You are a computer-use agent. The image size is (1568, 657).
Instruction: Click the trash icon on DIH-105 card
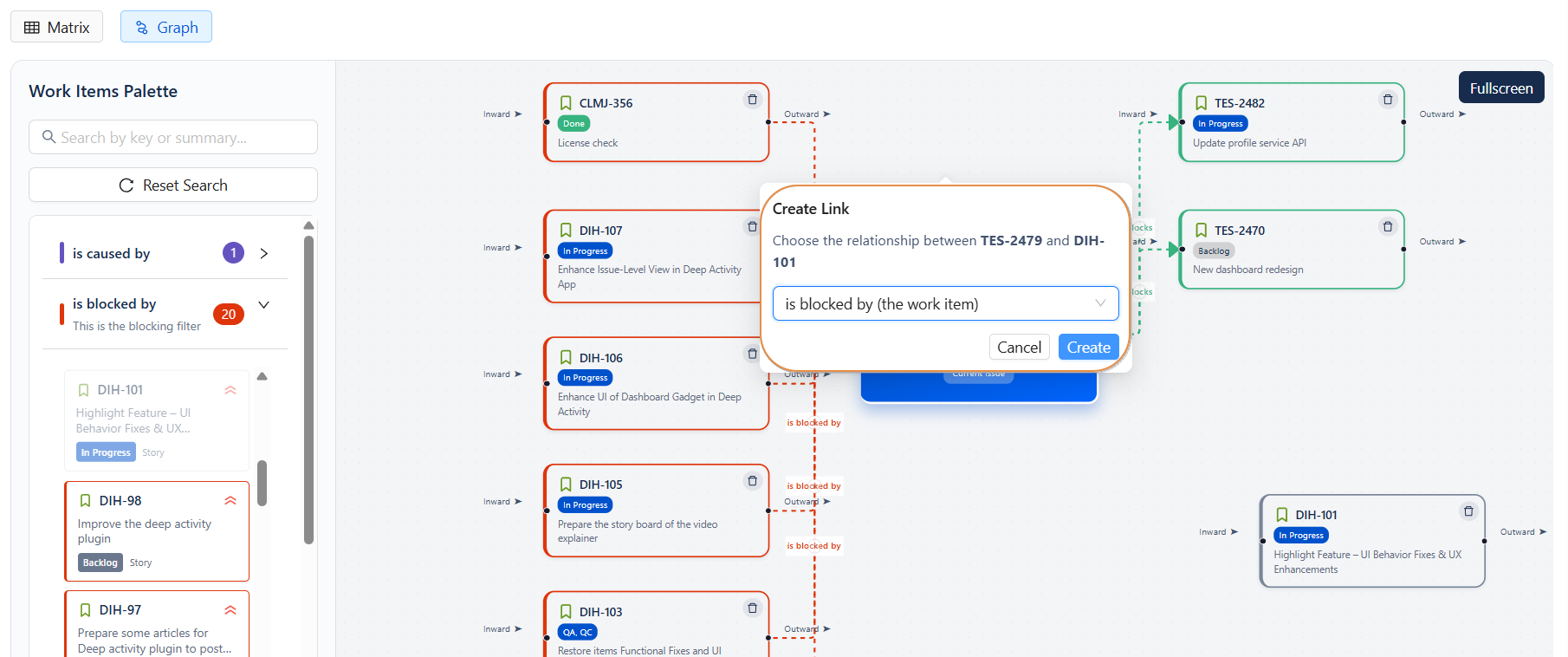(x=752, y=481)
